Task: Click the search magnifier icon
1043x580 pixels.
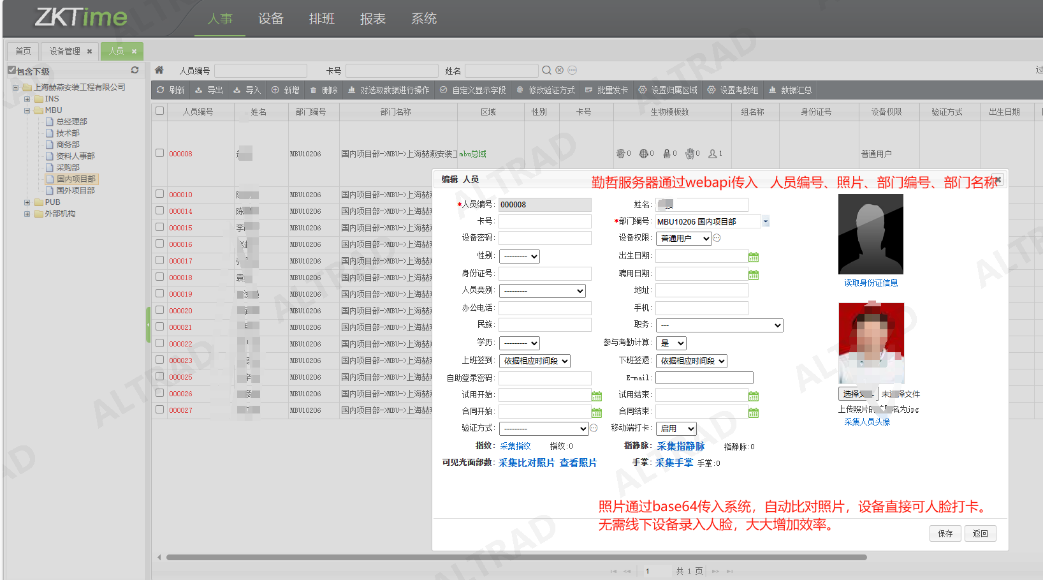Action: coord(547,71)
